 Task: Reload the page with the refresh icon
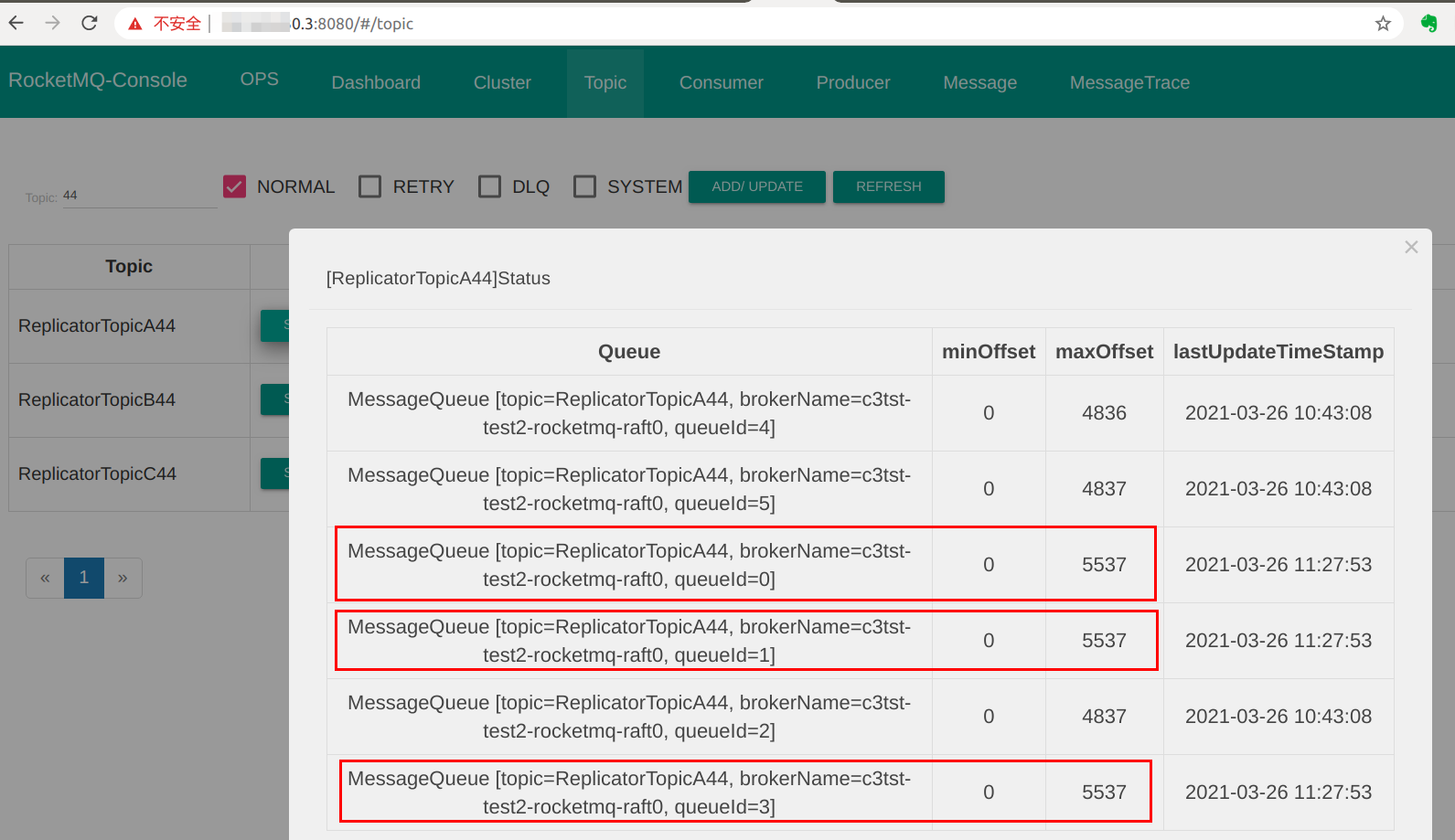pos(90,23)
